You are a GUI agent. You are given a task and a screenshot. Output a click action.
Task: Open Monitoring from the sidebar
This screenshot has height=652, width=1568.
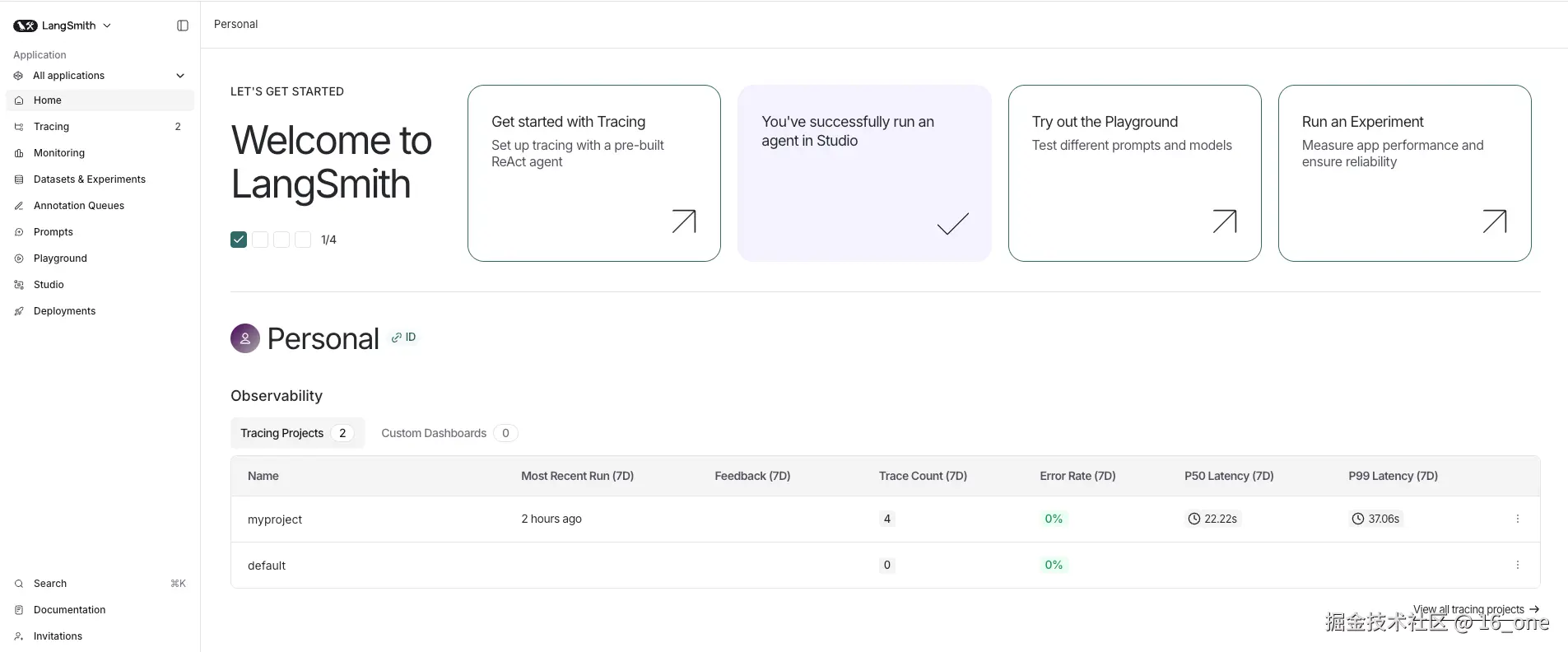click(x=100, y=153)
